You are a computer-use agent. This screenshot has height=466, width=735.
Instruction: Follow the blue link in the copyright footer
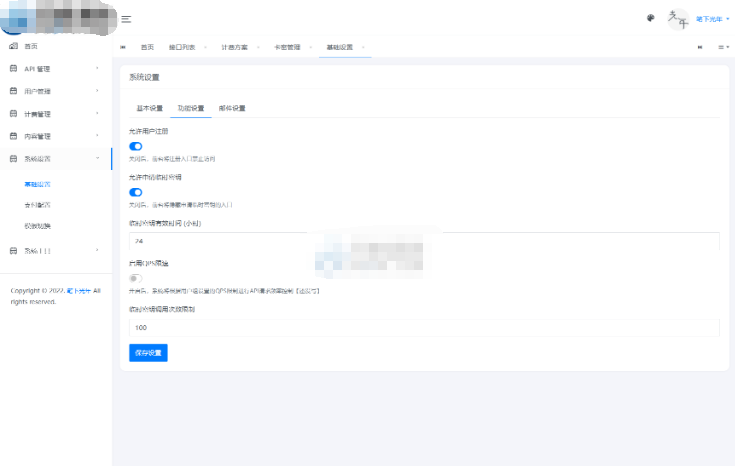[79, 291]
